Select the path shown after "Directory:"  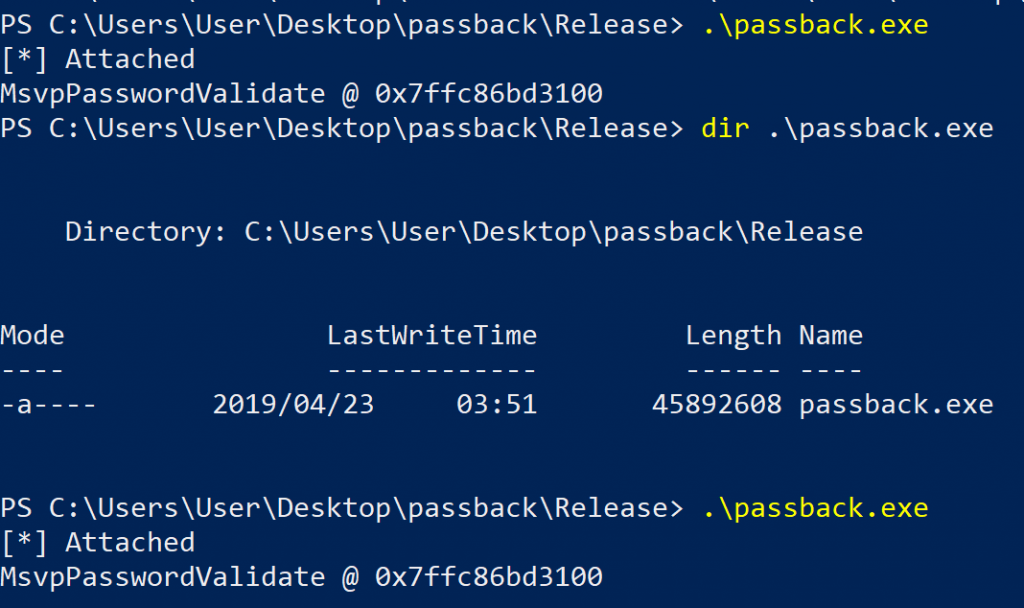553,232
